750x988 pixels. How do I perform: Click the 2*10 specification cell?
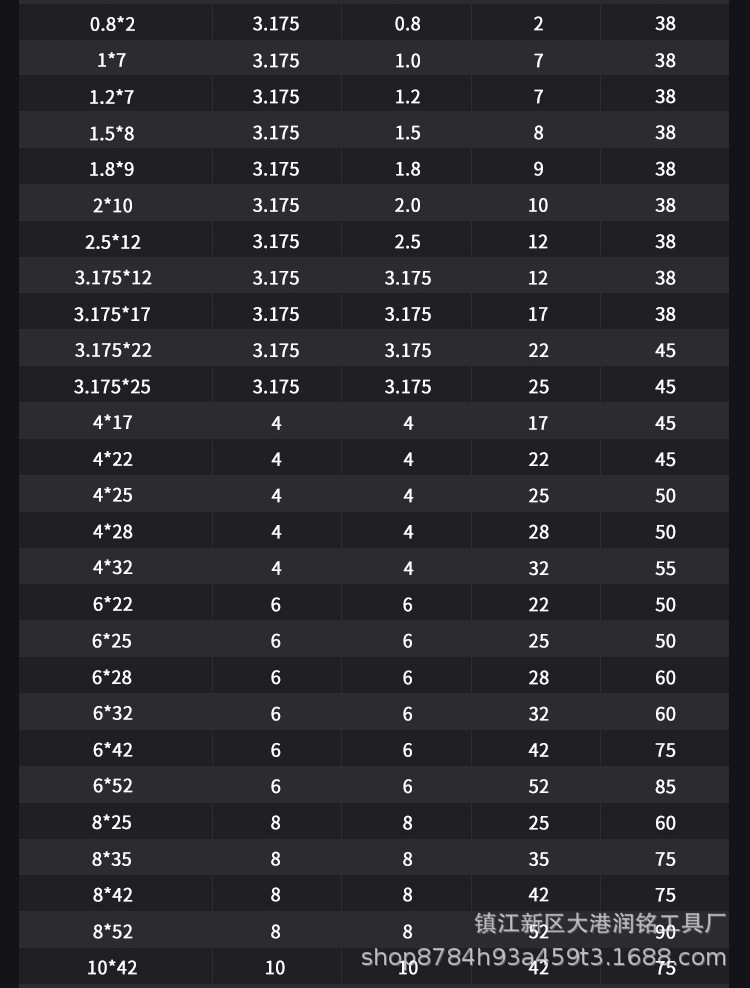coord(112,206)
